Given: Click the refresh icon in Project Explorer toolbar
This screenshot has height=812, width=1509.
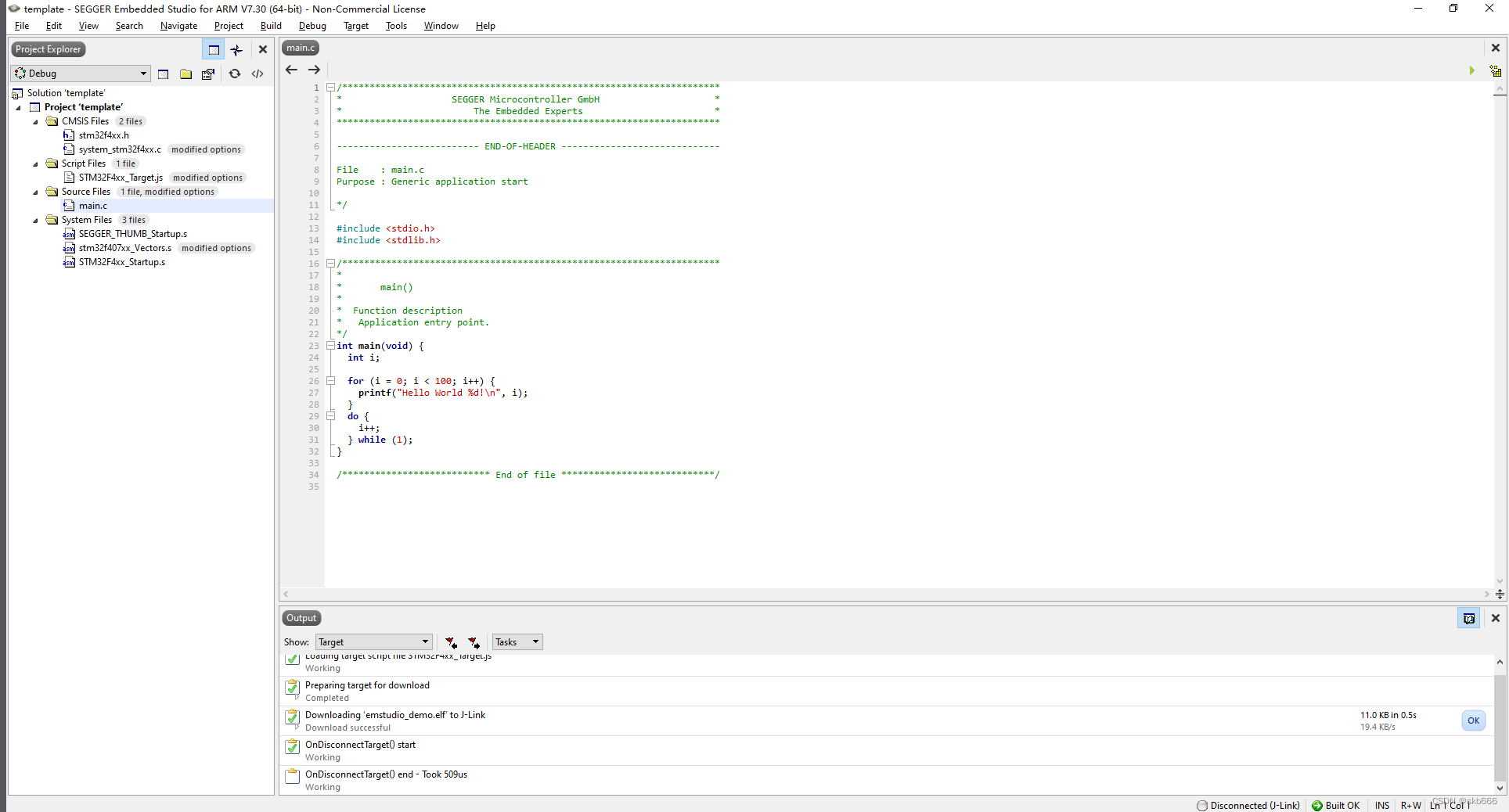Looking at the screenshot, I should pyautogui.click(x=235, y=74).
